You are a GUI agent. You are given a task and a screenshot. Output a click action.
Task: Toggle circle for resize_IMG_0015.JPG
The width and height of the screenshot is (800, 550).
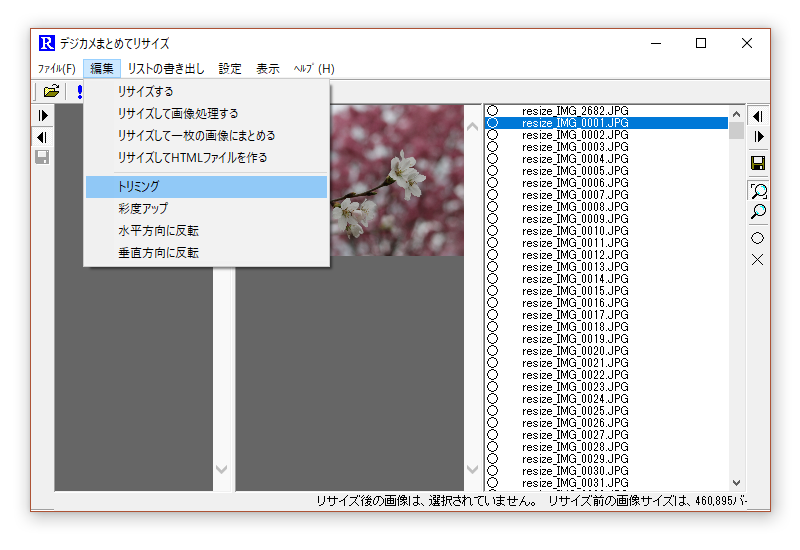click(492, 291)
